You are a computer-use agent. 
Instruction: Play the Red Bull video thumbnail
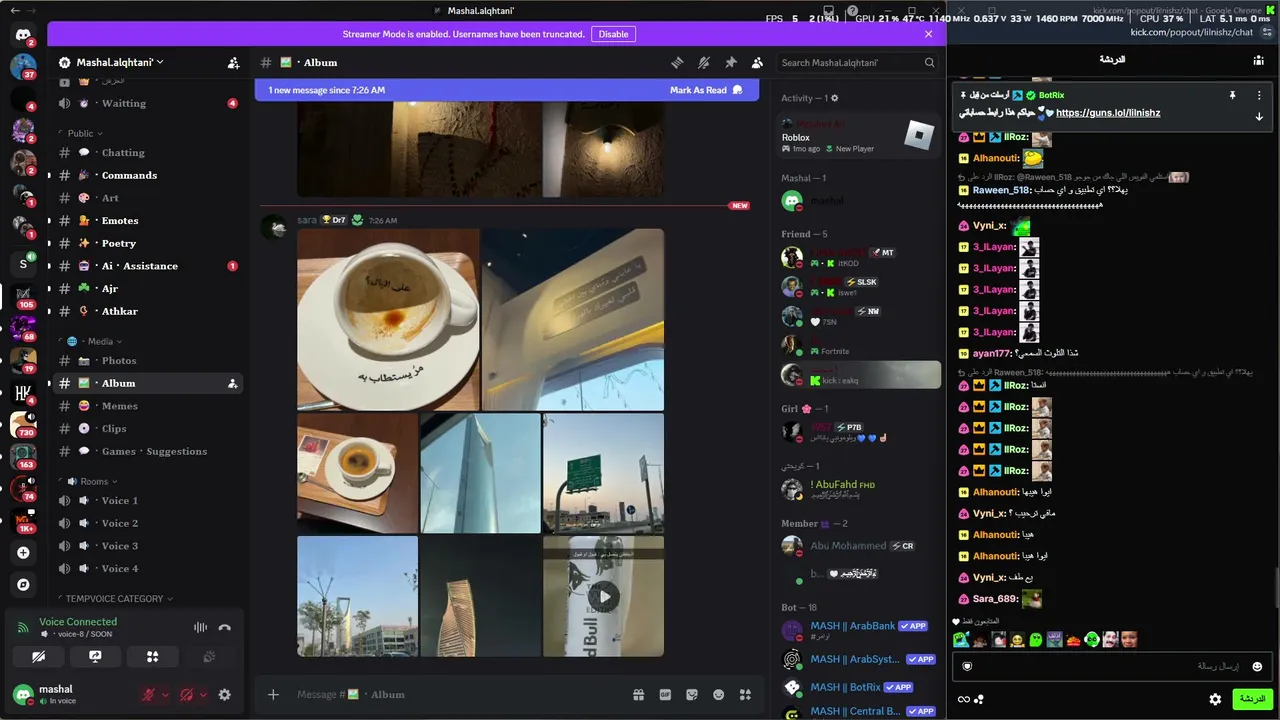pos(604,597)
